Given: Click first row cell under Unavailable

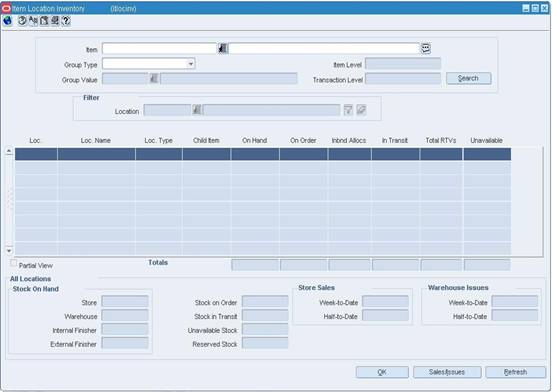Looking at the screenshot, I should 487,154.
